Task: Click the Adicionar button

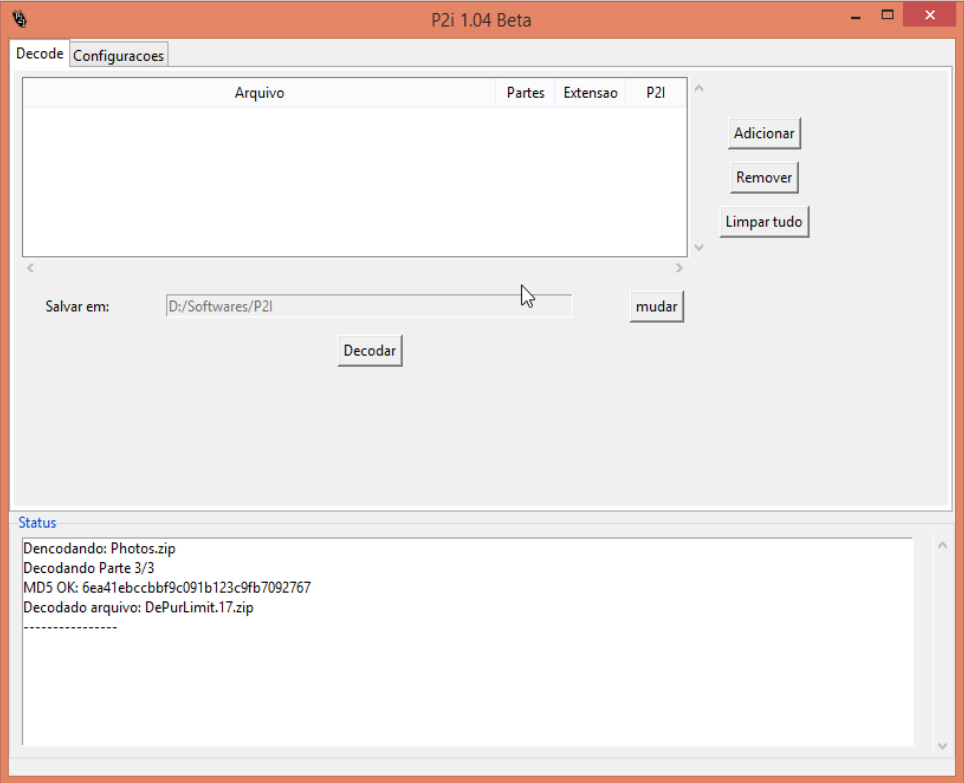Action: pyautogui.click(x=764, y=133)
